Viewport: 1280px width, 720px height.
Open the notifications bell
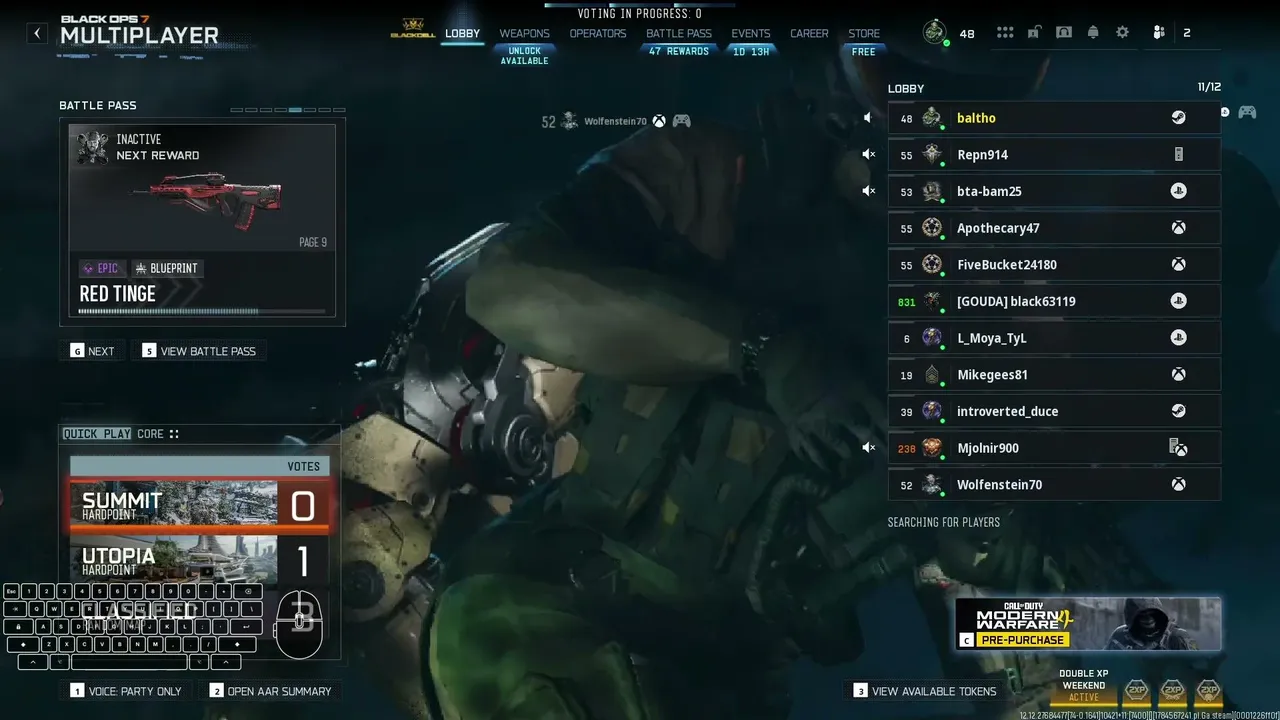coord(1093,32)
